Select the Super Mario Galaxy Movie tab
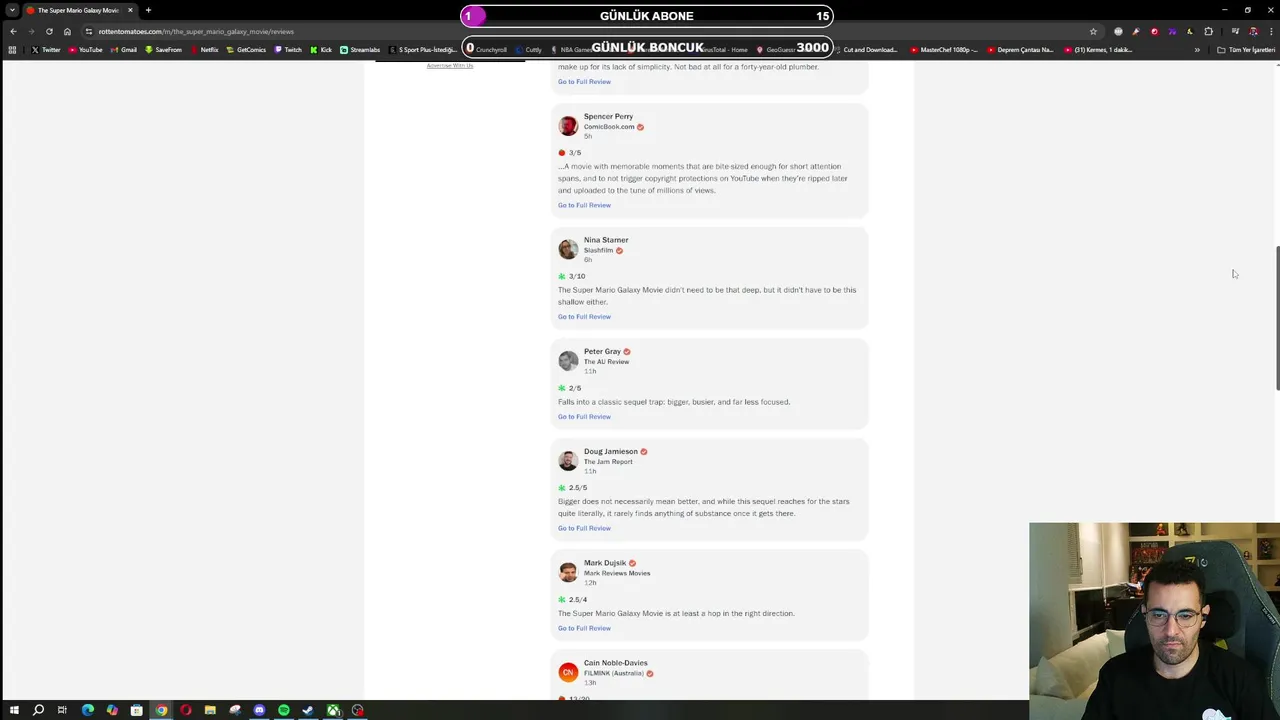 click(78, 10)
